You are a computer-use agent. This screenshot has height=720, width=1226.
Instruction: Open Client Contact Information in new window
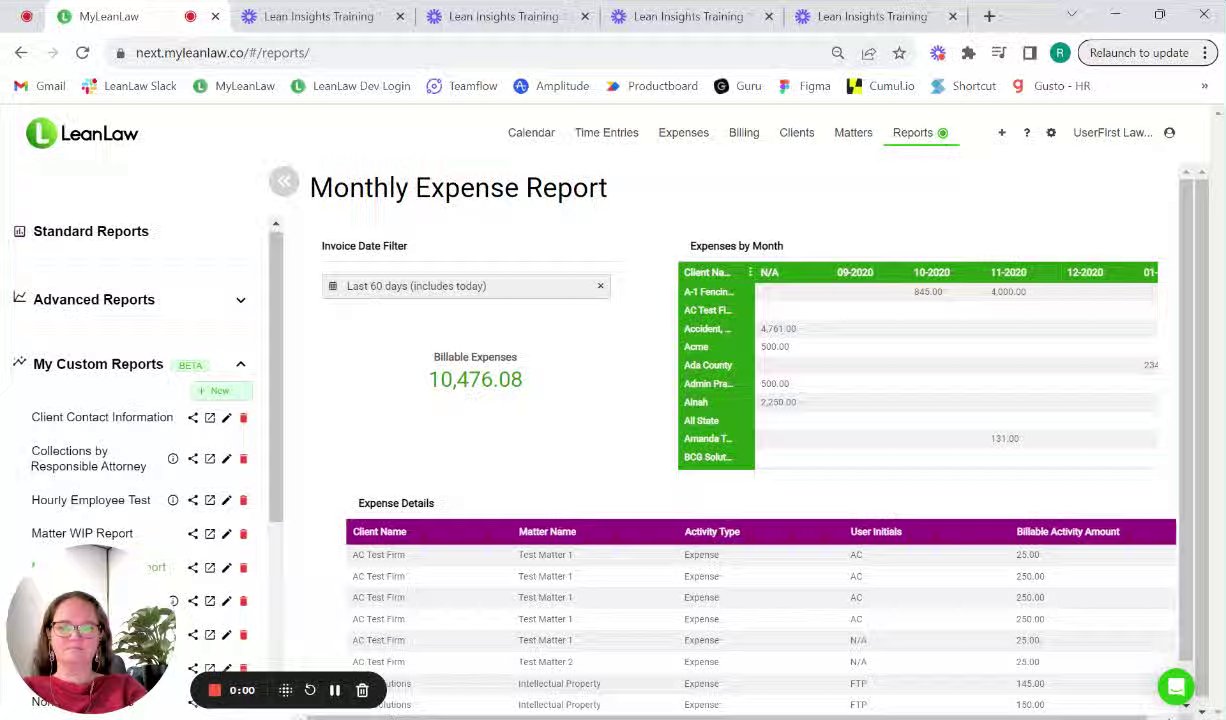pos(210,418)
